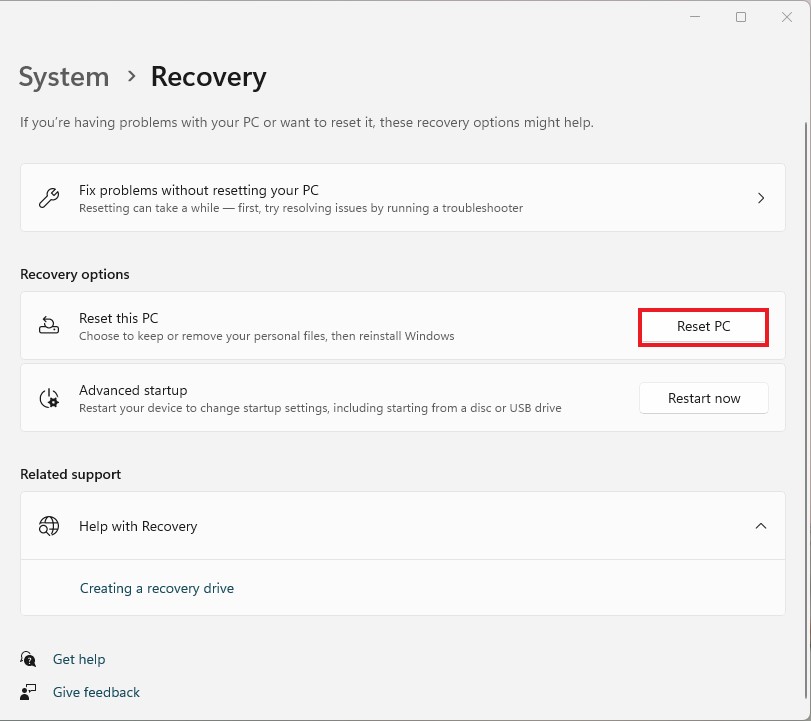This screenshot has height=721, width=811.
Task: Go back to System in breadcrumb
Action: 64,77
